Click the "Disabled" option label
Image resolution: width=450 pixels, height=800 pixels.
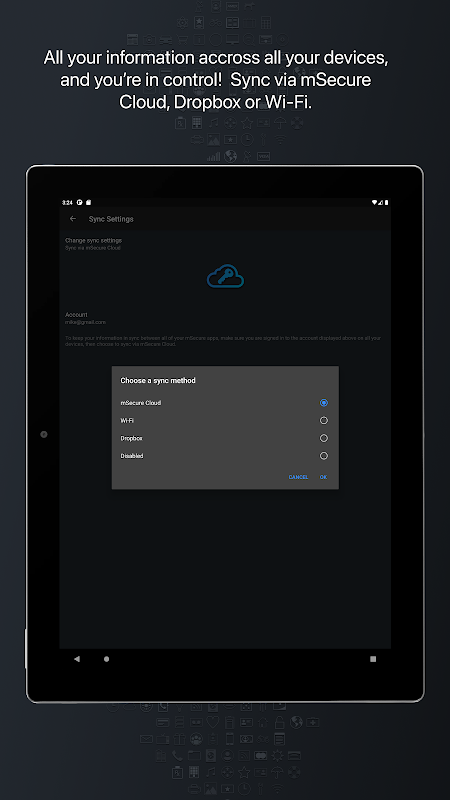(x=132, y=456)
